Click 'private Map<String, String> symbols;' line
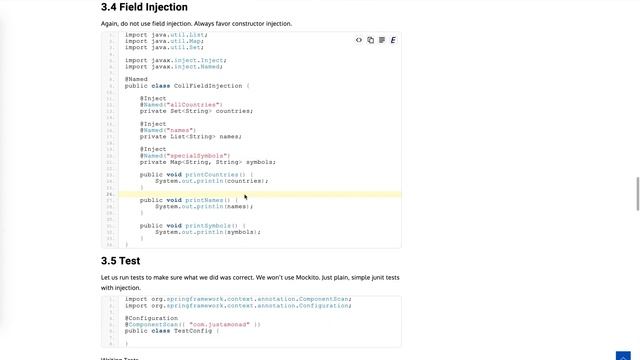This screenshot has height=360, width=640. [x=208, y=162]
